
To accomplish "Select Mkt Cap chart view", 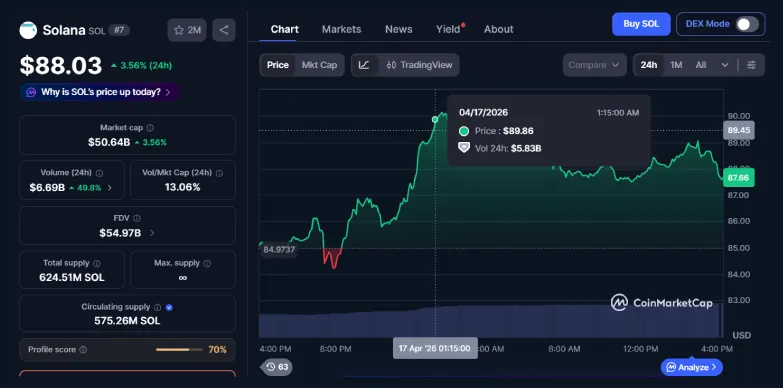I will point(319,65).
